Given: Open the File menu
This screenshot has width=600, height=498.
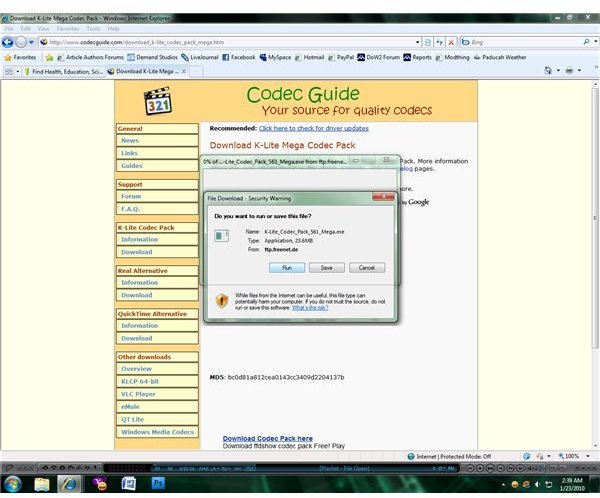Looking at the screenshot, I should tap(9, 29).
